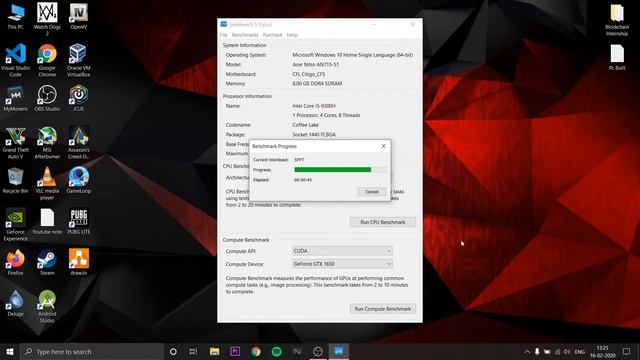Viewport: 640px width, 360px height.
Task: Open the Geekbench Help menu
Action: 292,35
